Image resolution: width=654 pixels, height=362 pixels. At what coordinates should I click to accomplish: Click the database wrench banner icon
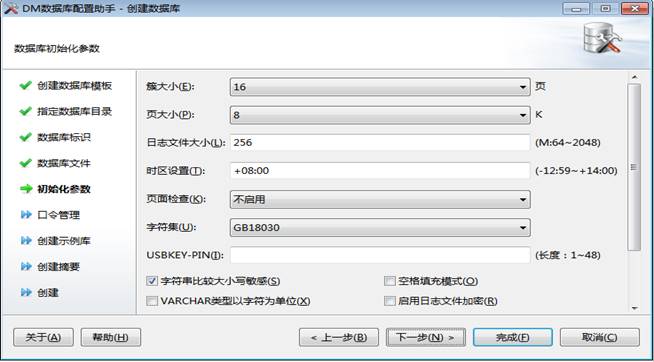[x=602, y=38]
